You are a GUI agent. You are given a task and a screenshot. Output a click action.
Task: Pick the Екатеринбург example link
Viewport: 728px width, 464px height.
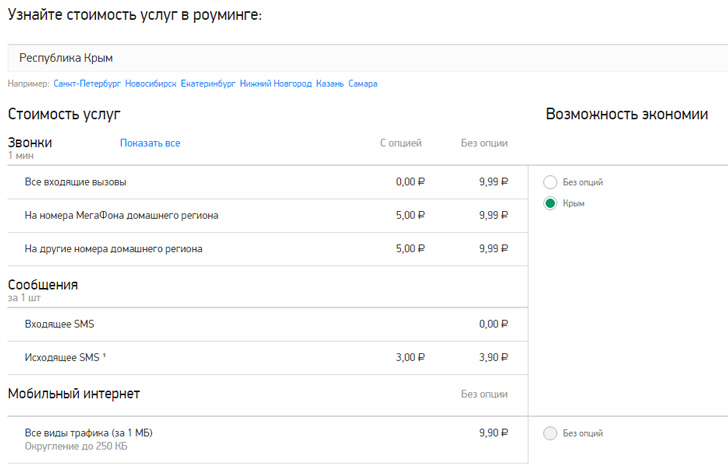click(208, 84)
